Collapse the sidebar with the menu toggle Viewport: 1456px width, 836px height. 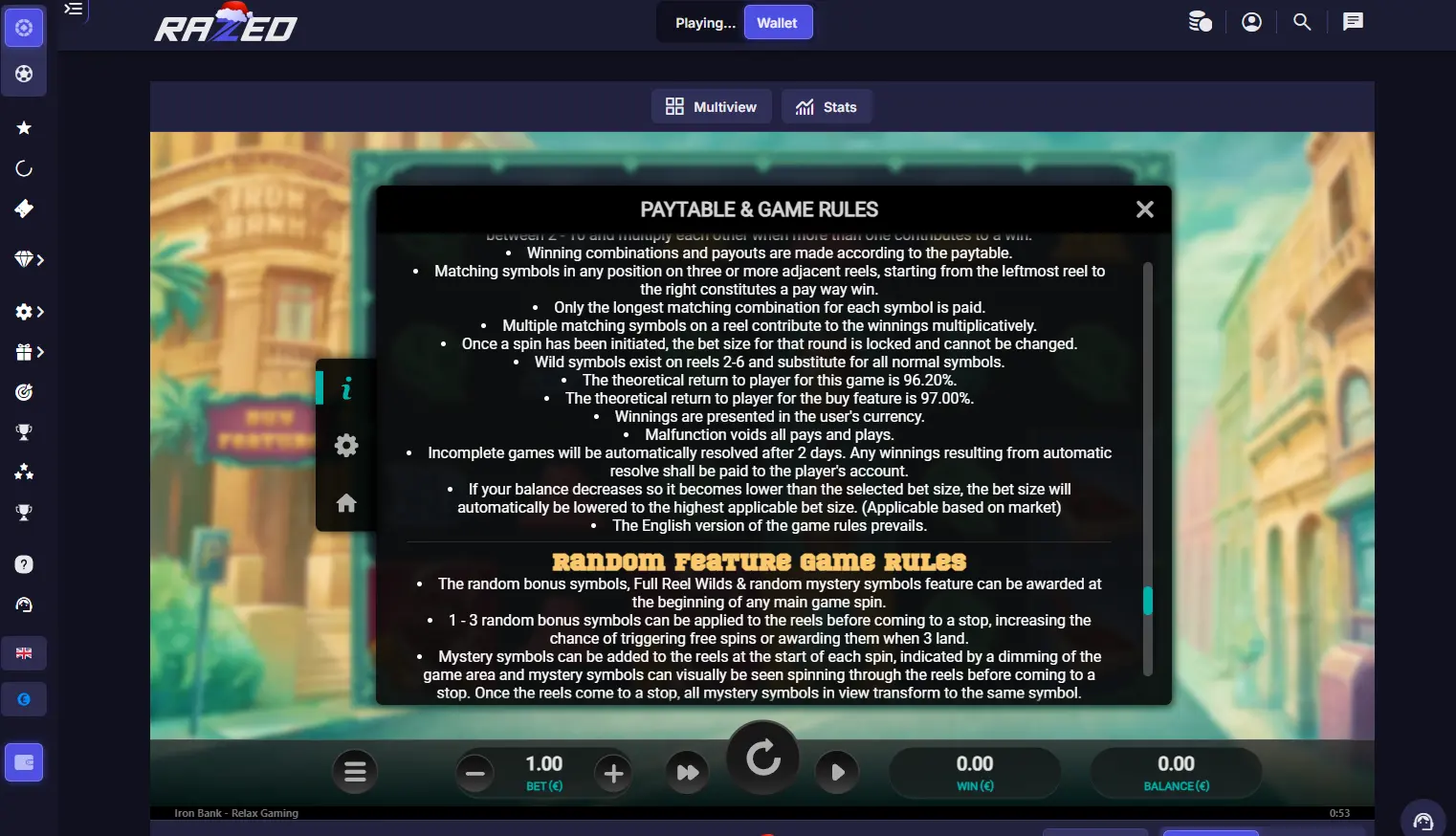(73, 10)
